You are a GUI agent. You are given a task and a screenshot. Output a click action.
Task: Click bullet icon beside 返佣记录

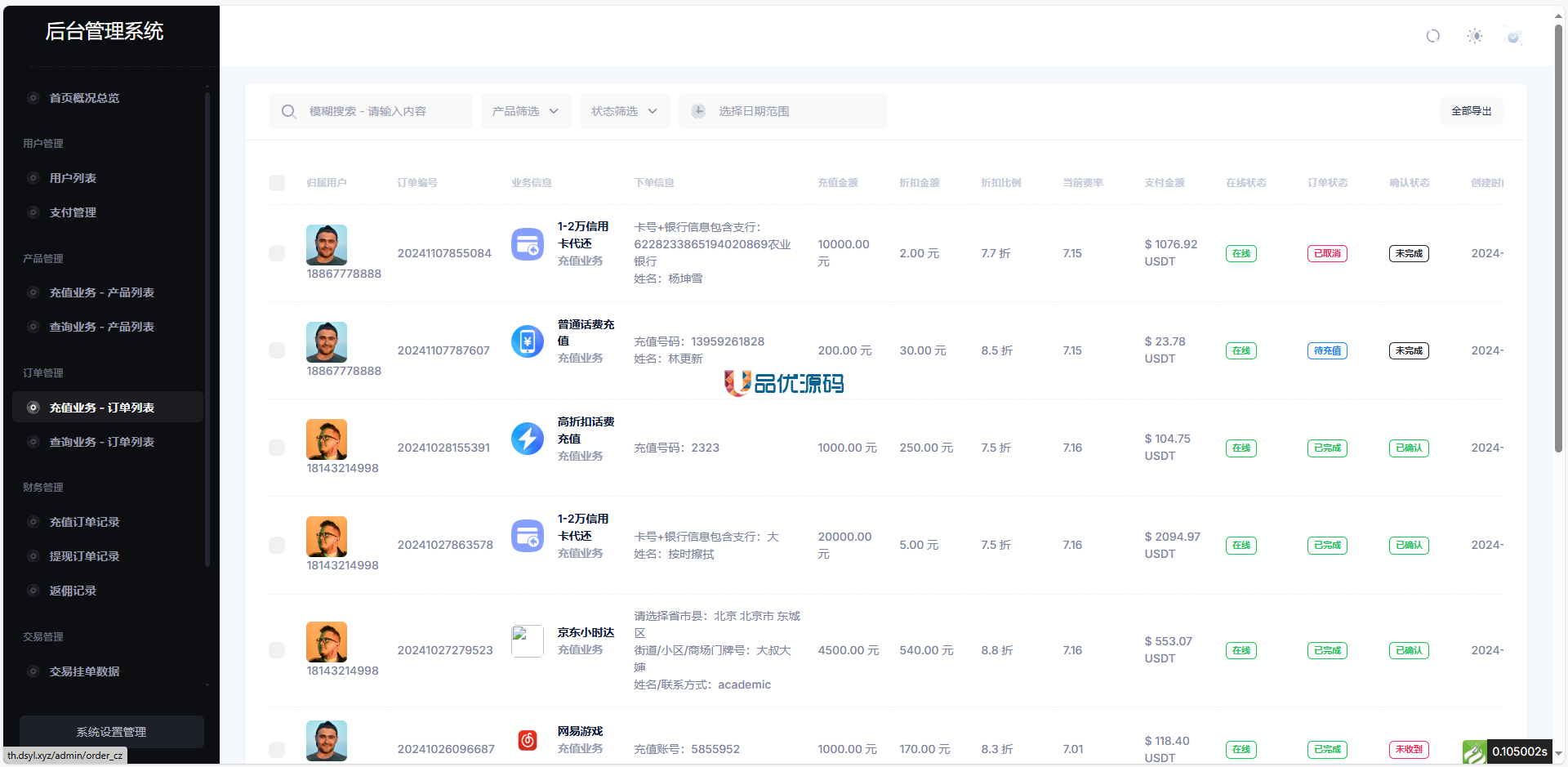(x=33, y=591)
